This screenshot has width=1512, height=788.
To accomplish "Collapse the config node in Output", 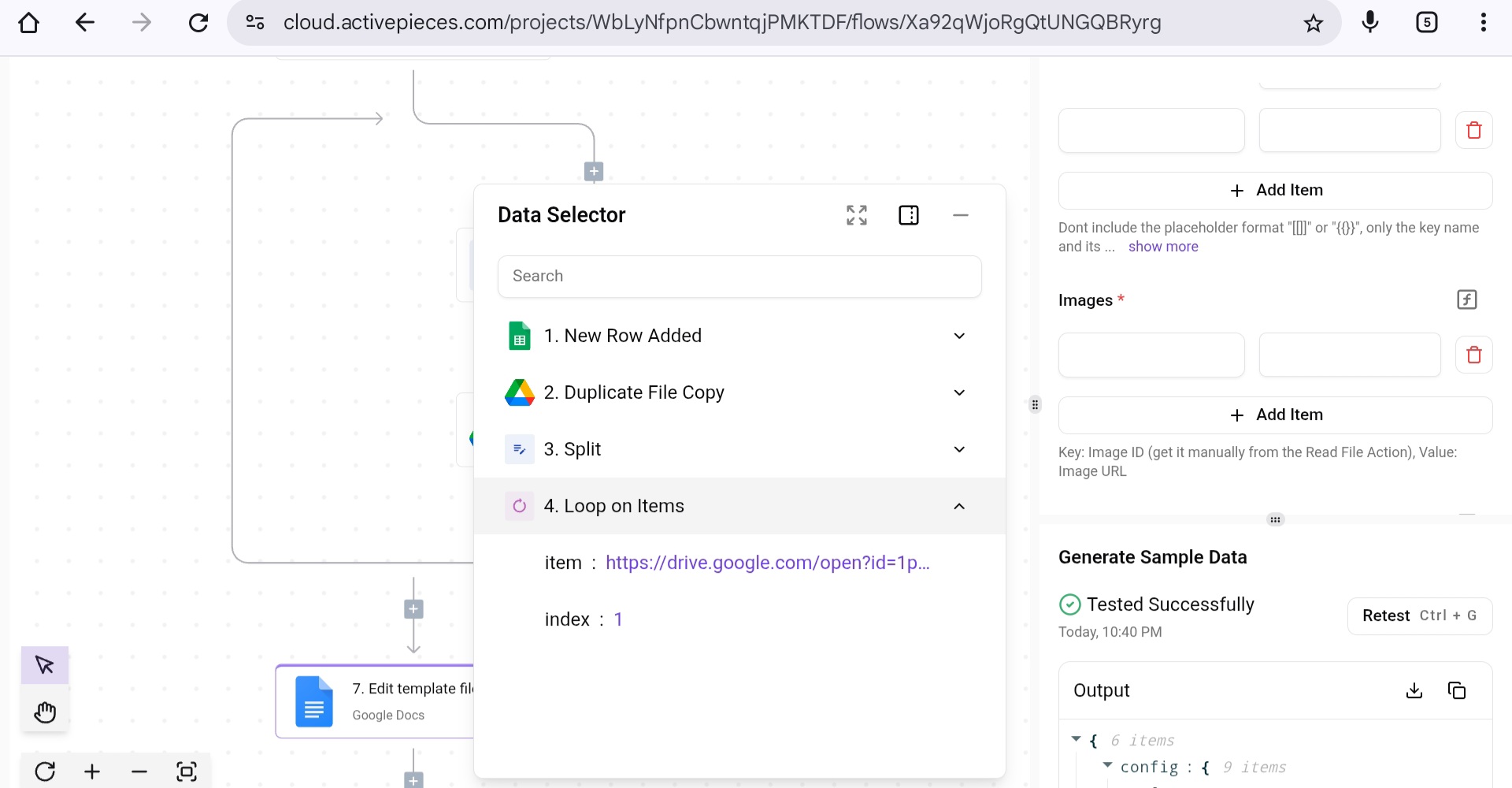I will click(1108, 766).
